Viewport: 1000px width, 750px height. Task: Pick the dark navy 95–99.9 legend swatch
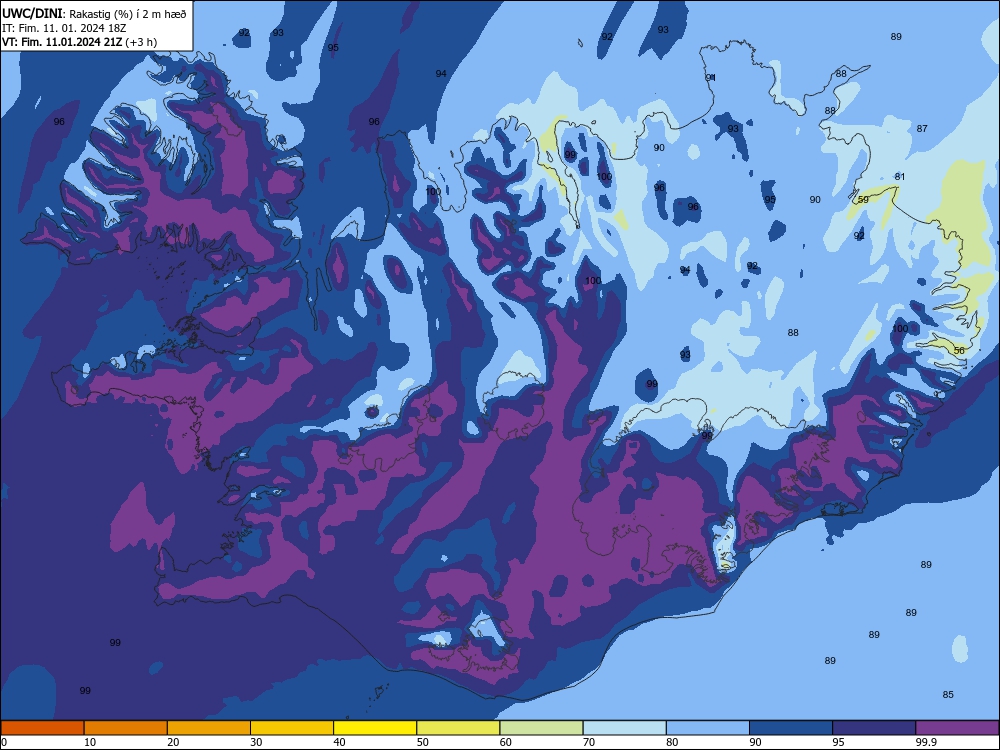(x=874, y=728)
